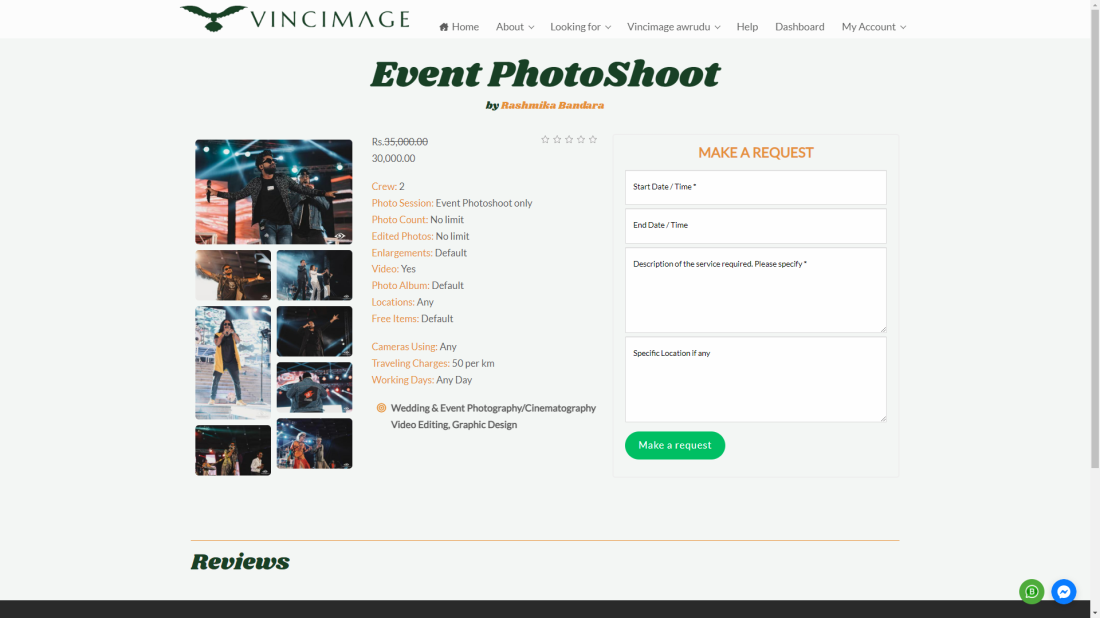Image resolution: width=1100 pixels, height=618 pixels.
Task: Click the Free Items Default line
Action: (x=412, y=319)
